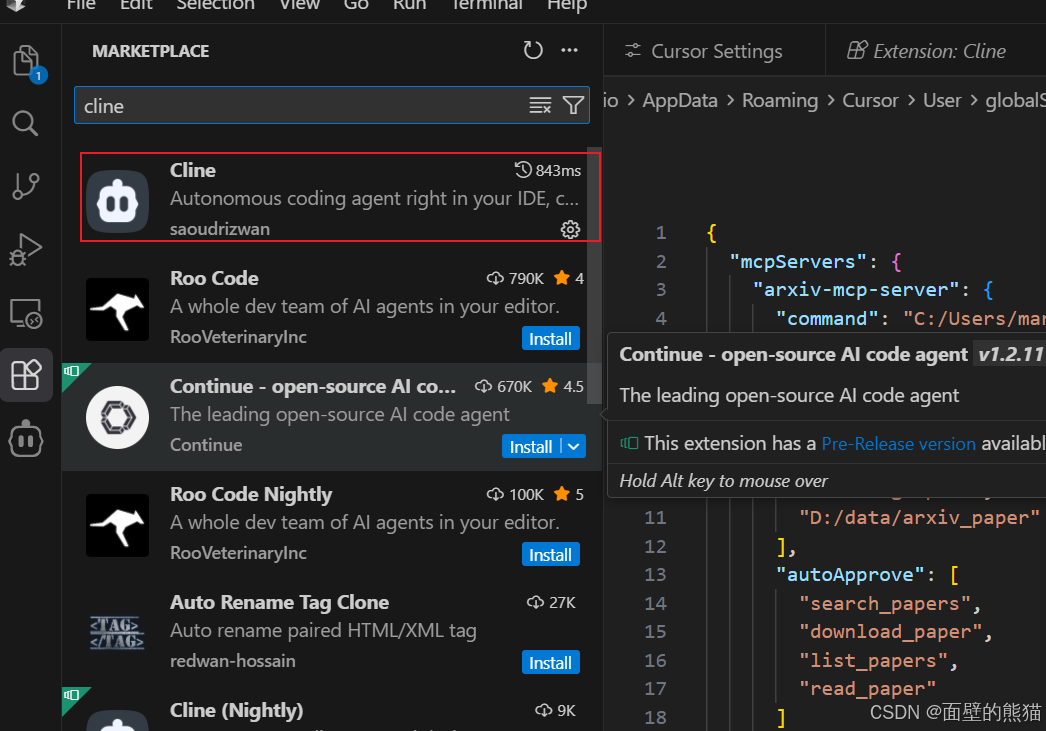Click AppData breadcrumb segment
1046x731 pixels.
tap(680, 101)
